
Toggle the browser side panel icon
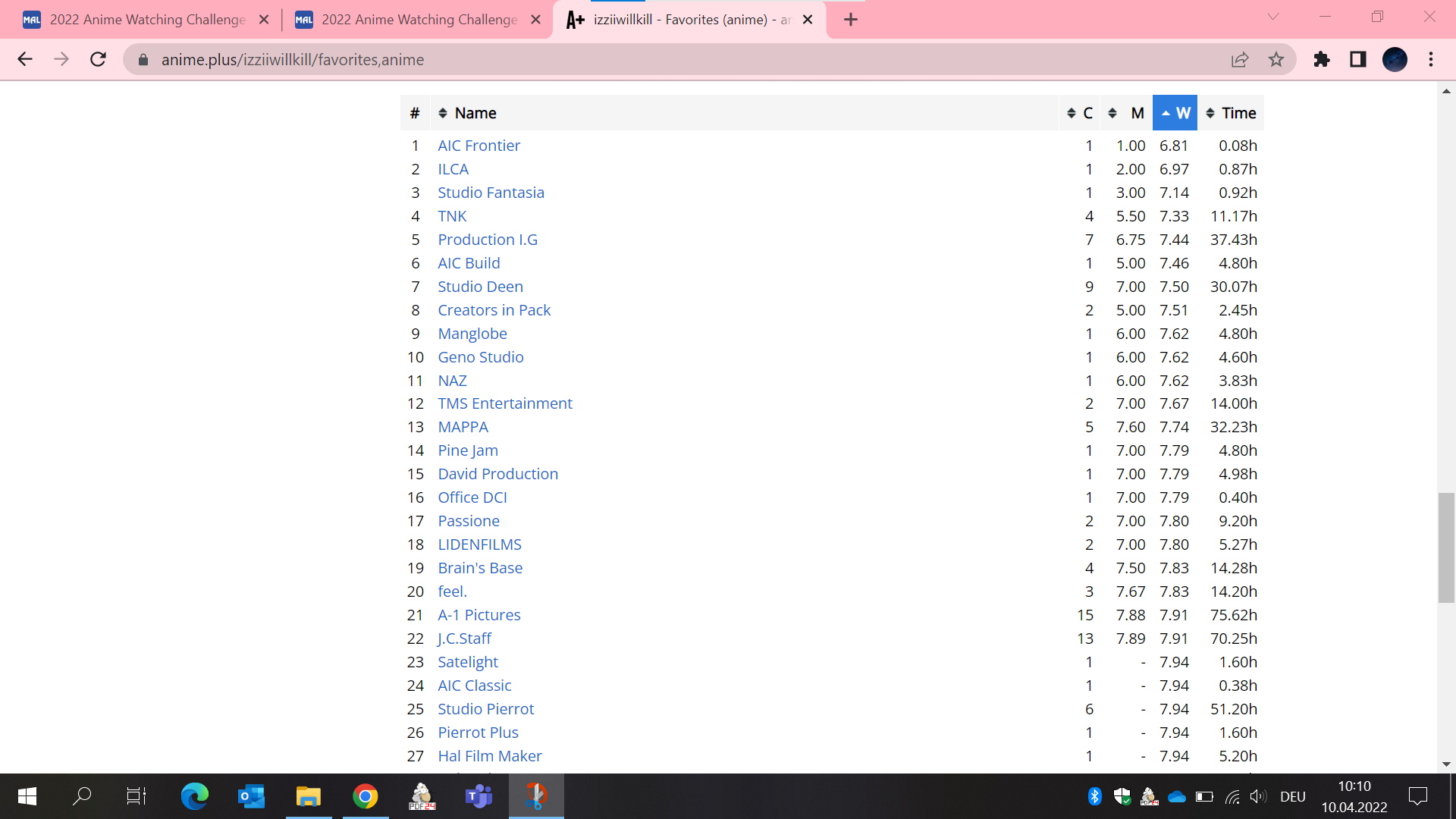[x=1358, y=59]
